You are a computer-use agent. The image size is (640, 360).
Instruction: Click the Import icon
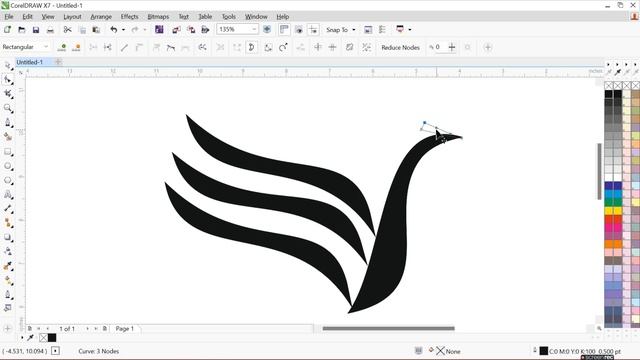point(176,30)
